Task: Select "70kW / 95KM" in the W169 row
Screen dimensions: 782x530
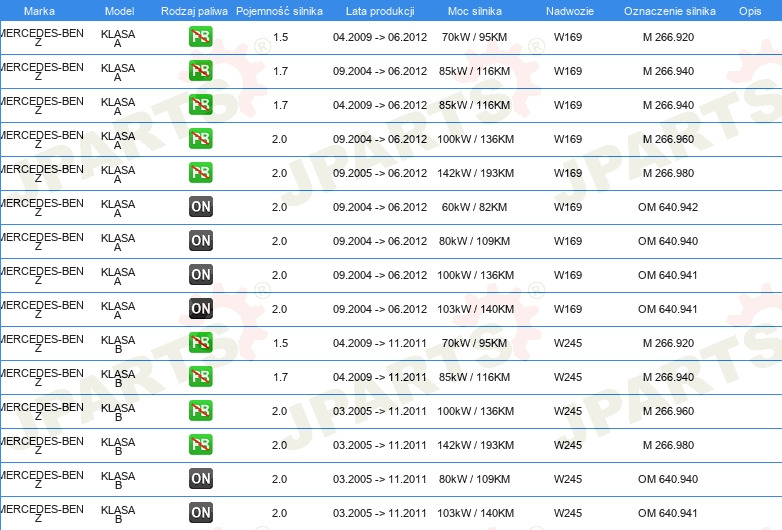Action: click(x=474, y=37)
